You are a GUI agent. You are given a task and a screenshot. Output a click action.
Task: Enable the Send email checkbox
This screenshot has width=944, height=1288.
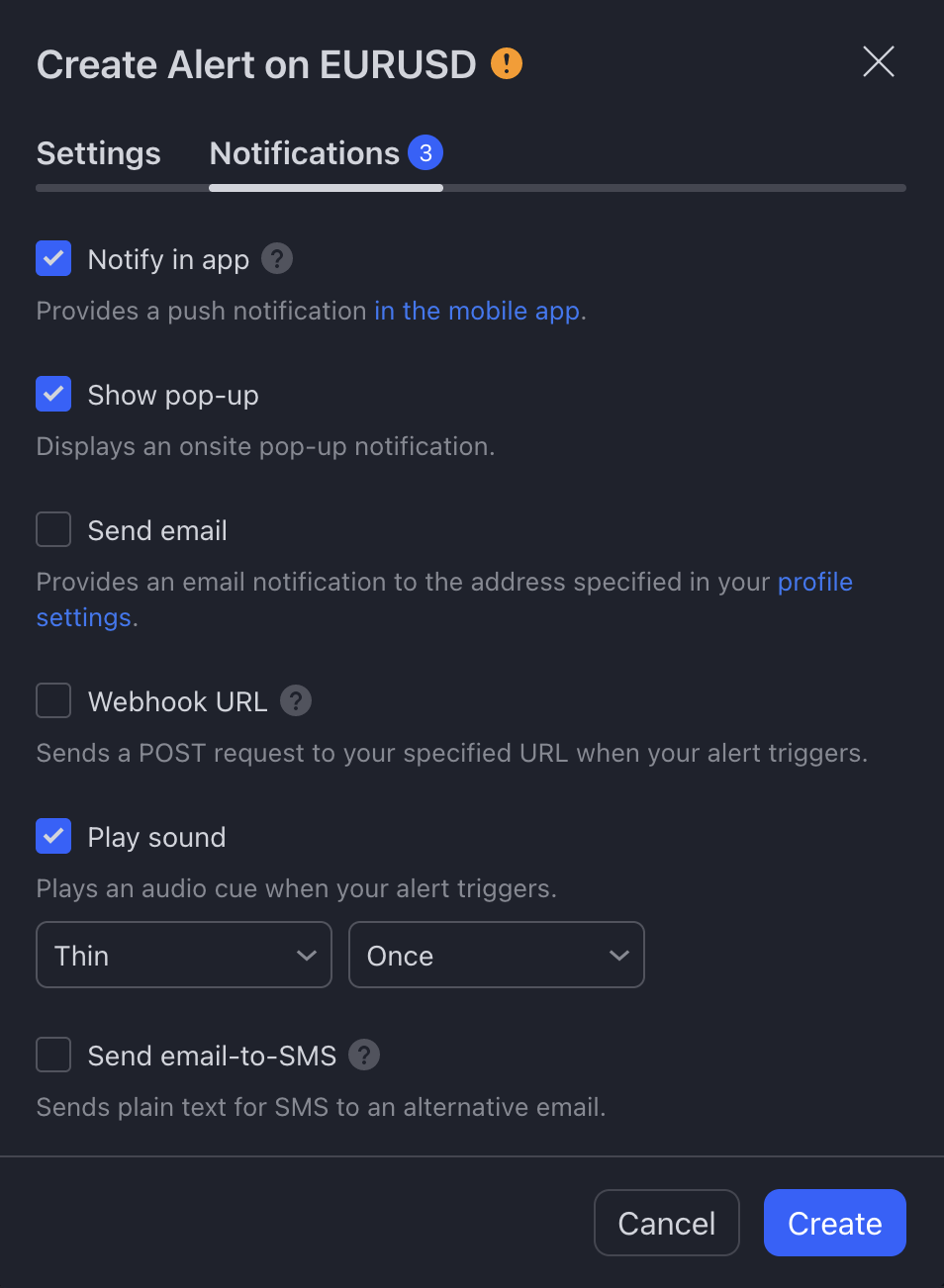click(x=53, y=529)
